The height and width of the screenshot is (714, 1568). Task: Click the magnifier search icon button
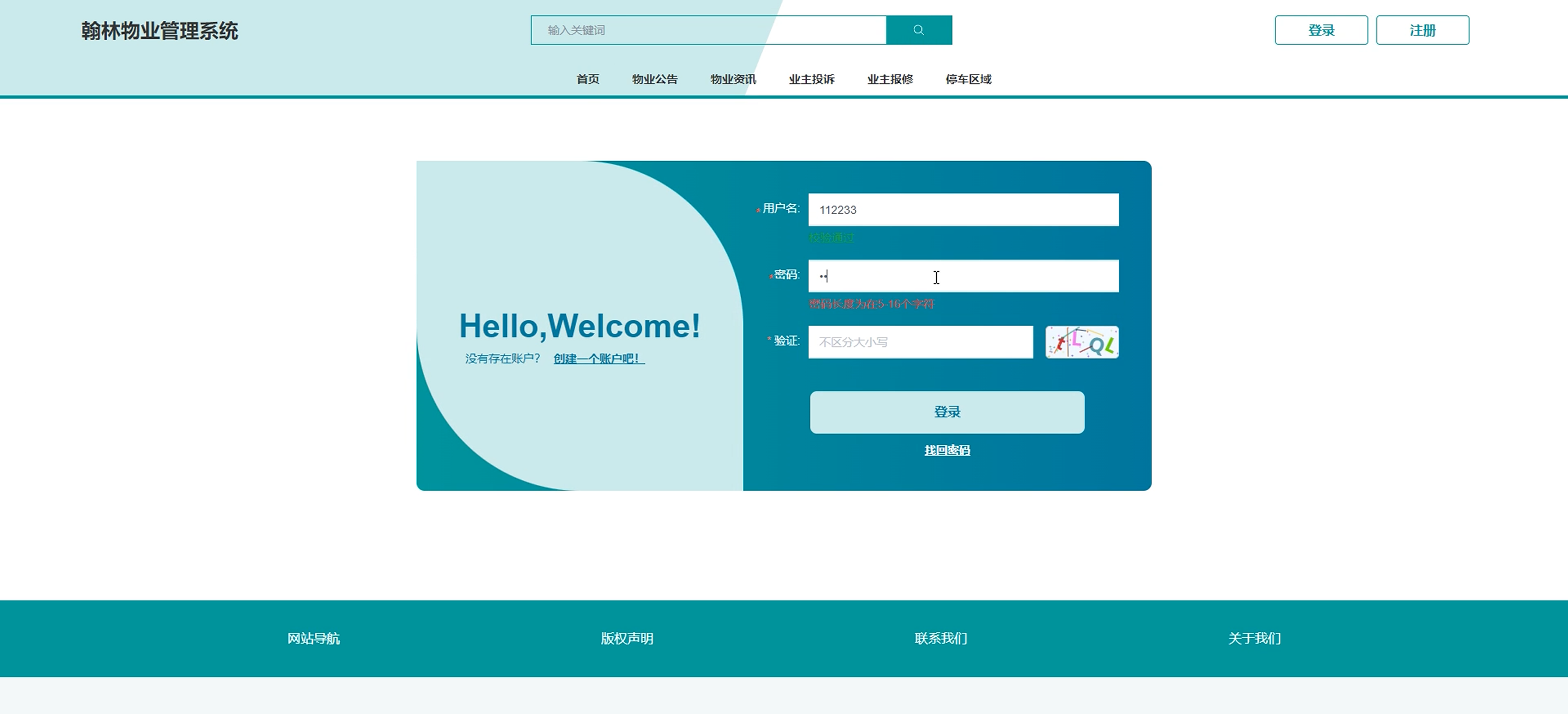point(918,30)
